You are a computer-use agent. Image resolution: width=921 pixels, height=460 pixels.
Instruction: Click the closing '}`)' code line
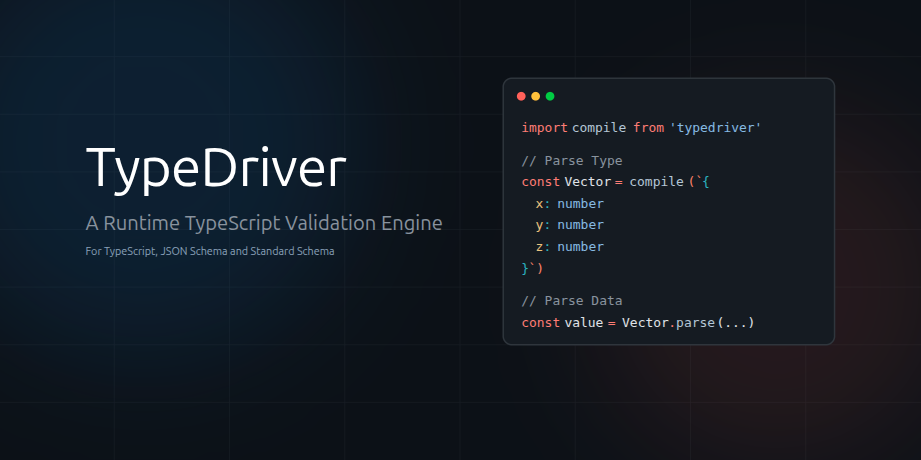point(533,268)
